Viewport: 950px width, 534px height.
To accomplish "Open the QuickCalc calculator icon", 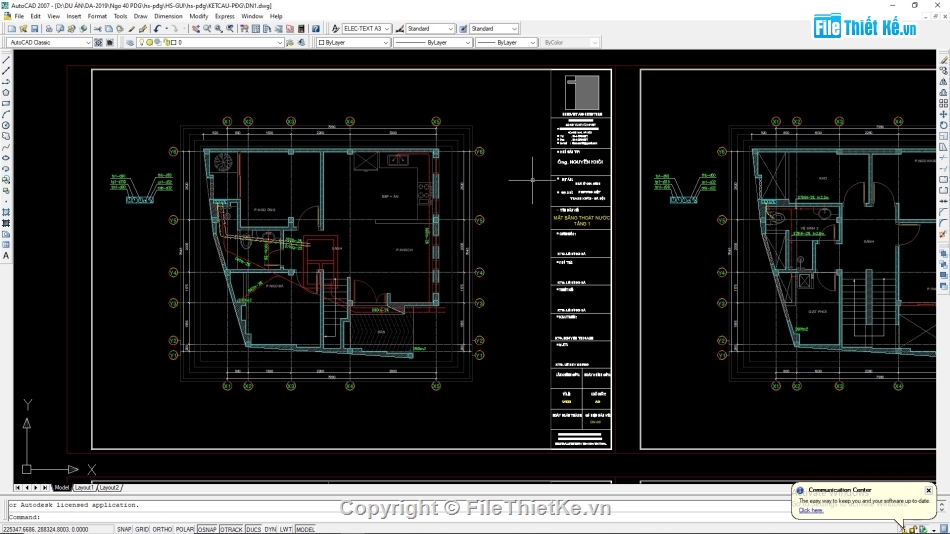I will point(301,28).
